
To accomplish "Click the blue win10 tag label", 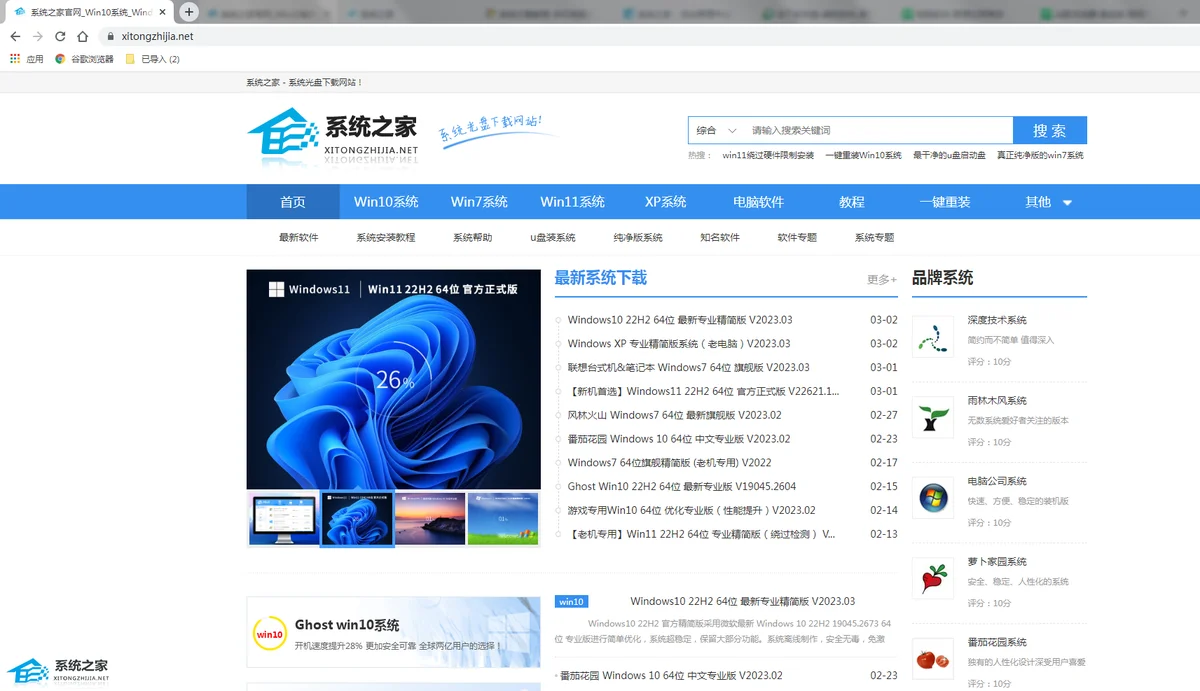I will tap(571, 602).
